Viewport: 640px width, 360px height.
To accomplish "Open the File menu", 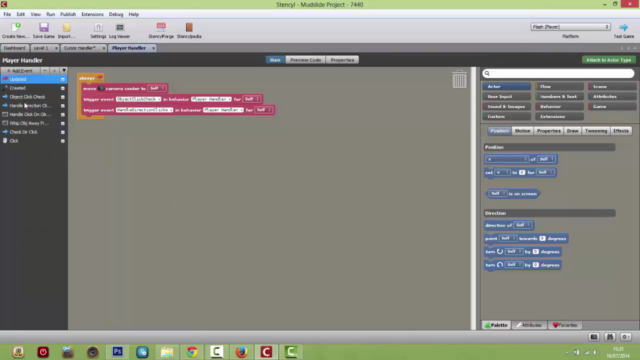I will click(7, 14).
